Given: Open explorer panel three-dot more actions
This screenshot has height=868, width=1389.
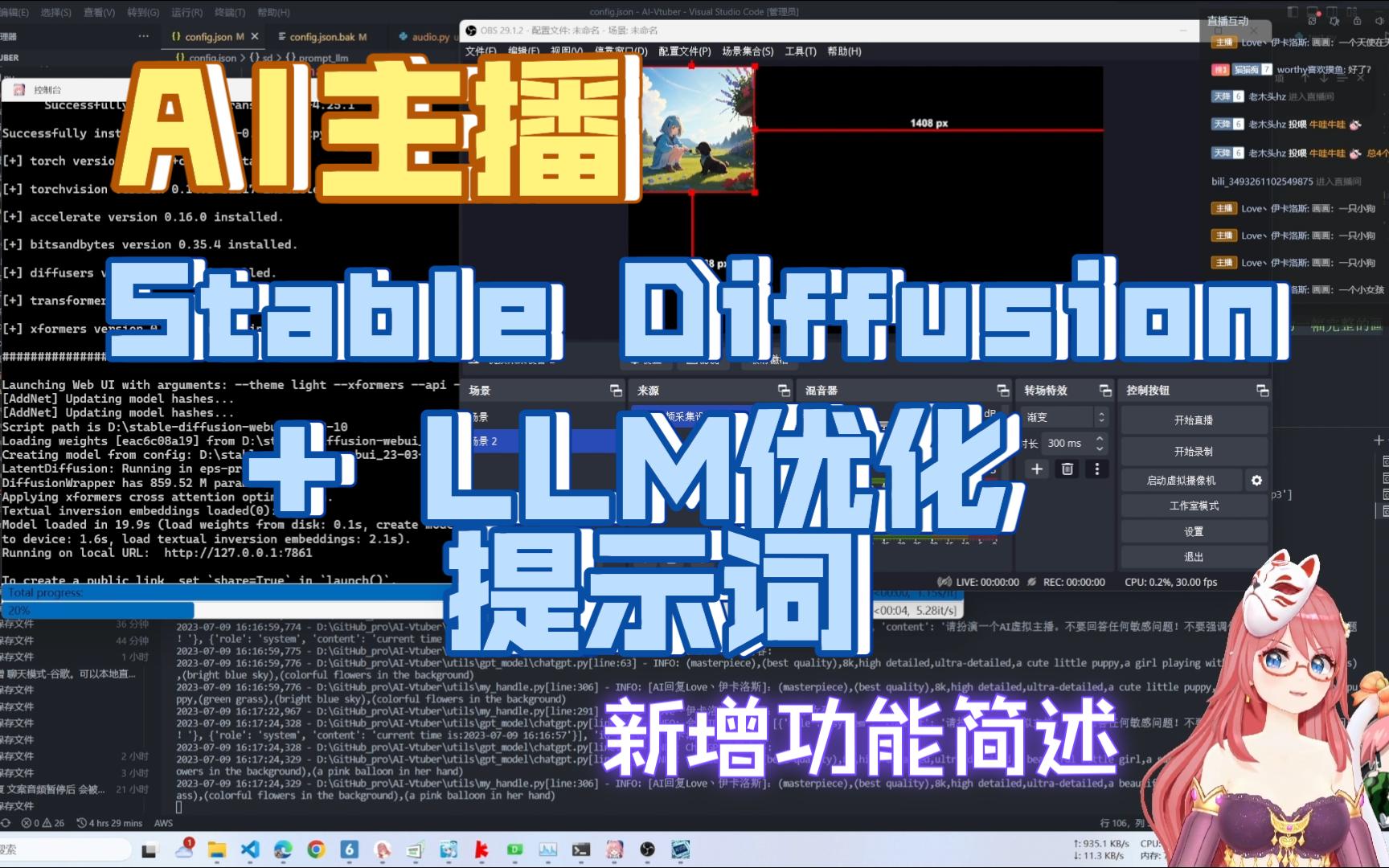Looking at the screenshot, I should tap(144, 36).
